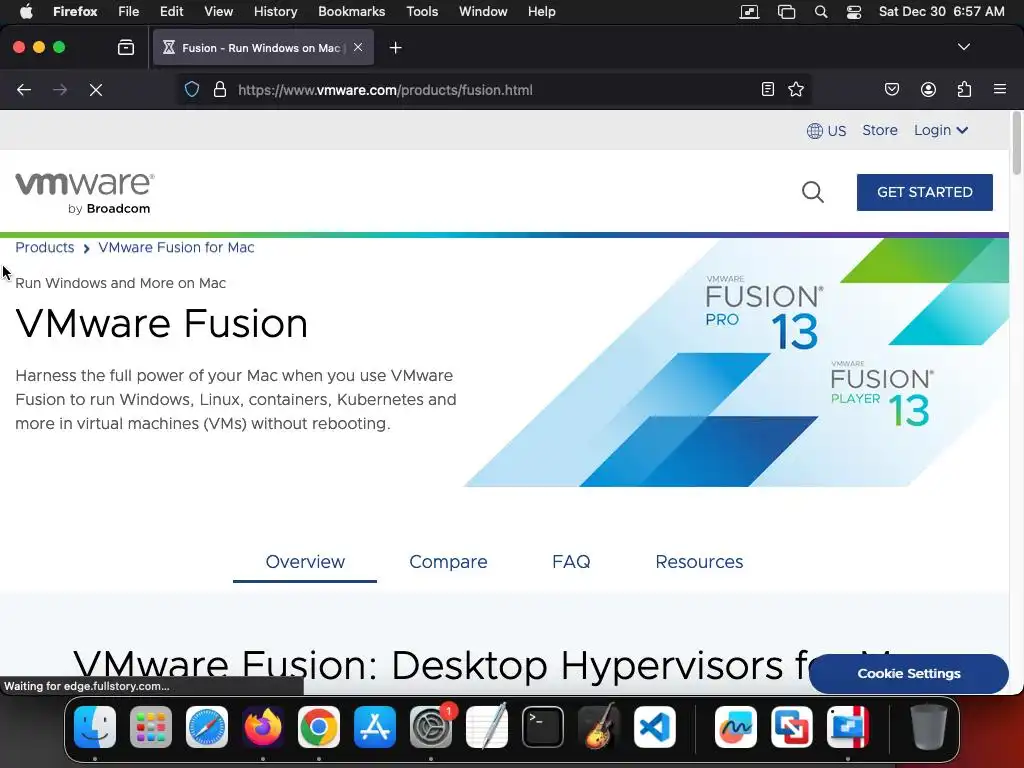Open VMware Fusion for Mac breadcrumb
This screenshot has height=768, width=1024.
176,248
